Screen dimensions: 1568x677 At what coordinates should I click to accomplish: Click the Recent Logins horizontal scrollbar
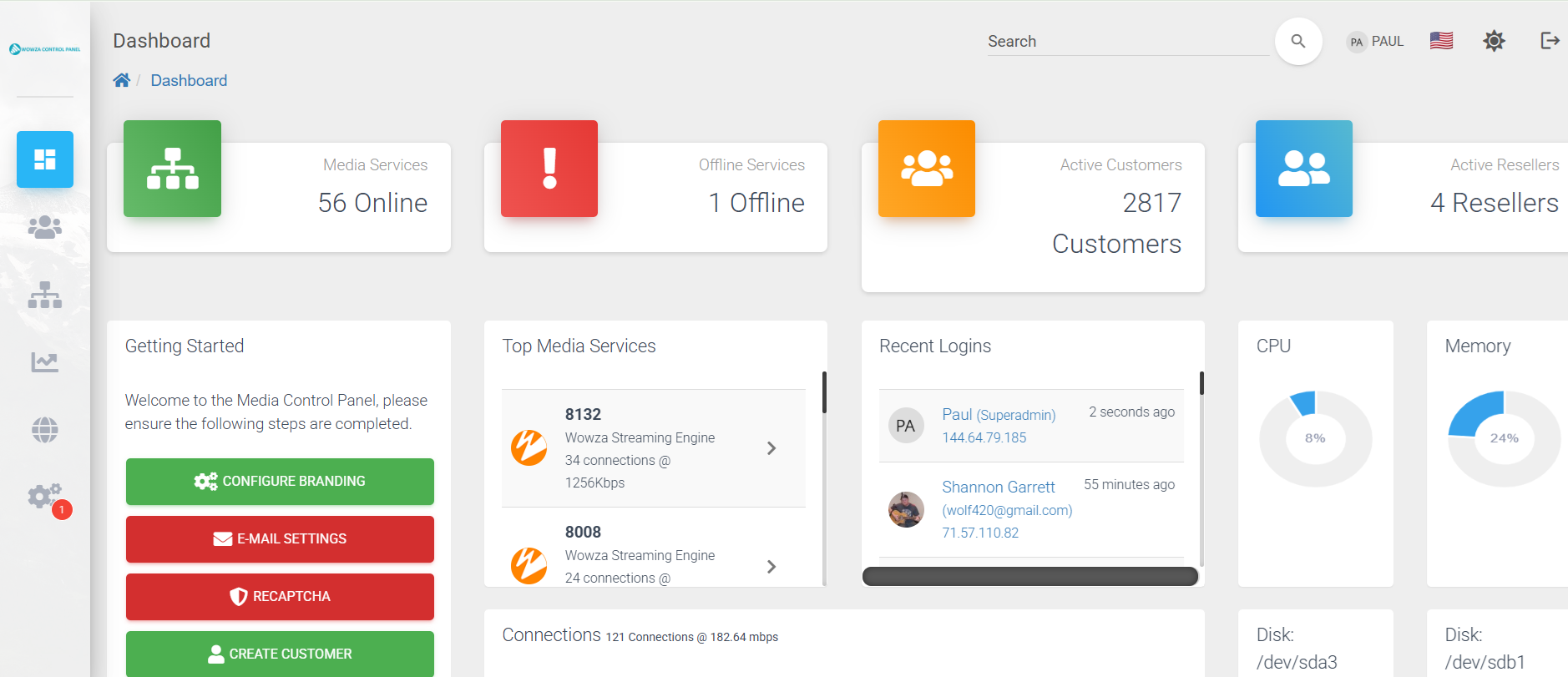pyautogui.click(x=1030, y=576)
